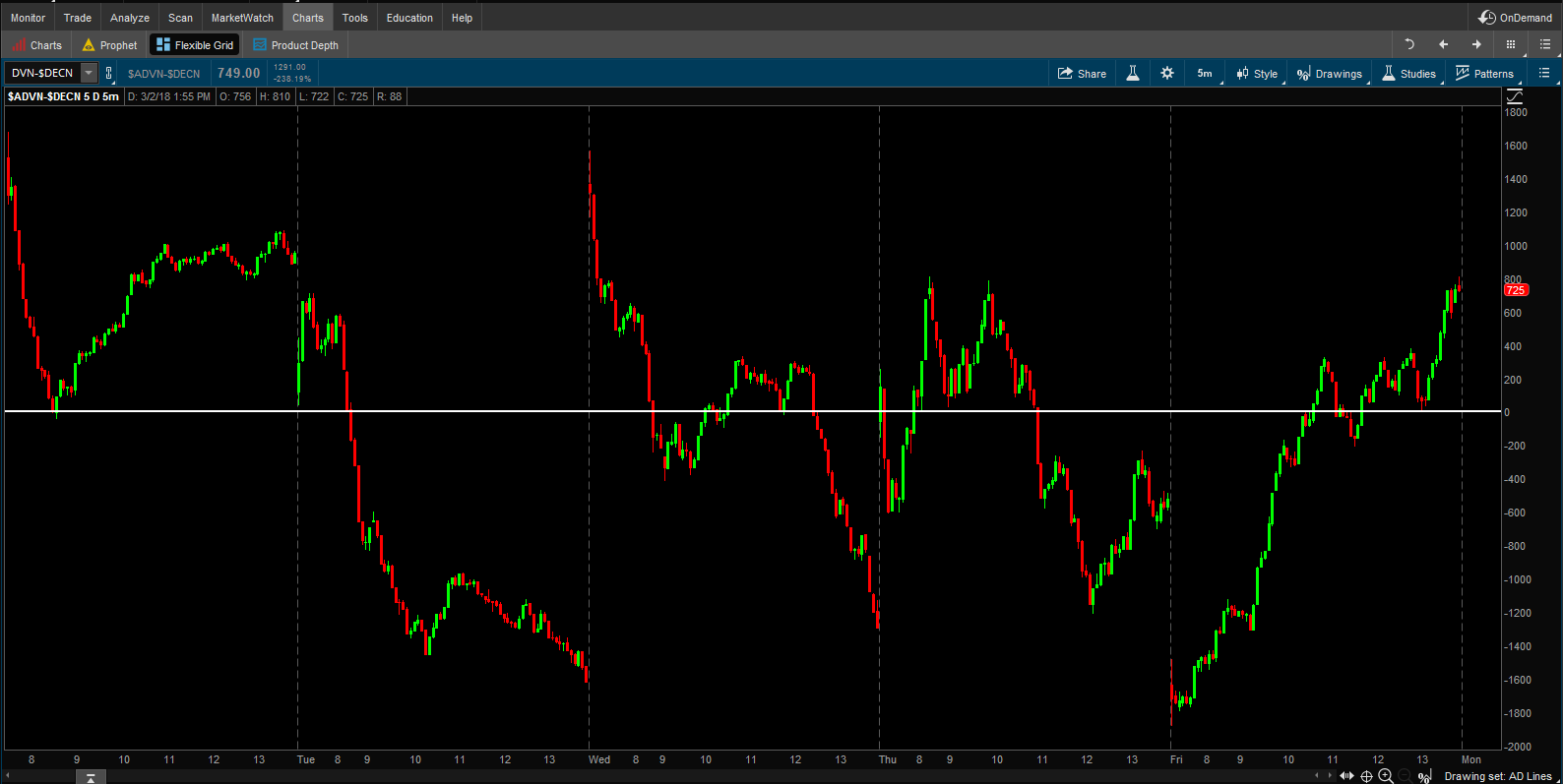Open the Share chart option
Viewport: 1563px width, 784px height.
pyautogui.click(x=1082, y=74)
